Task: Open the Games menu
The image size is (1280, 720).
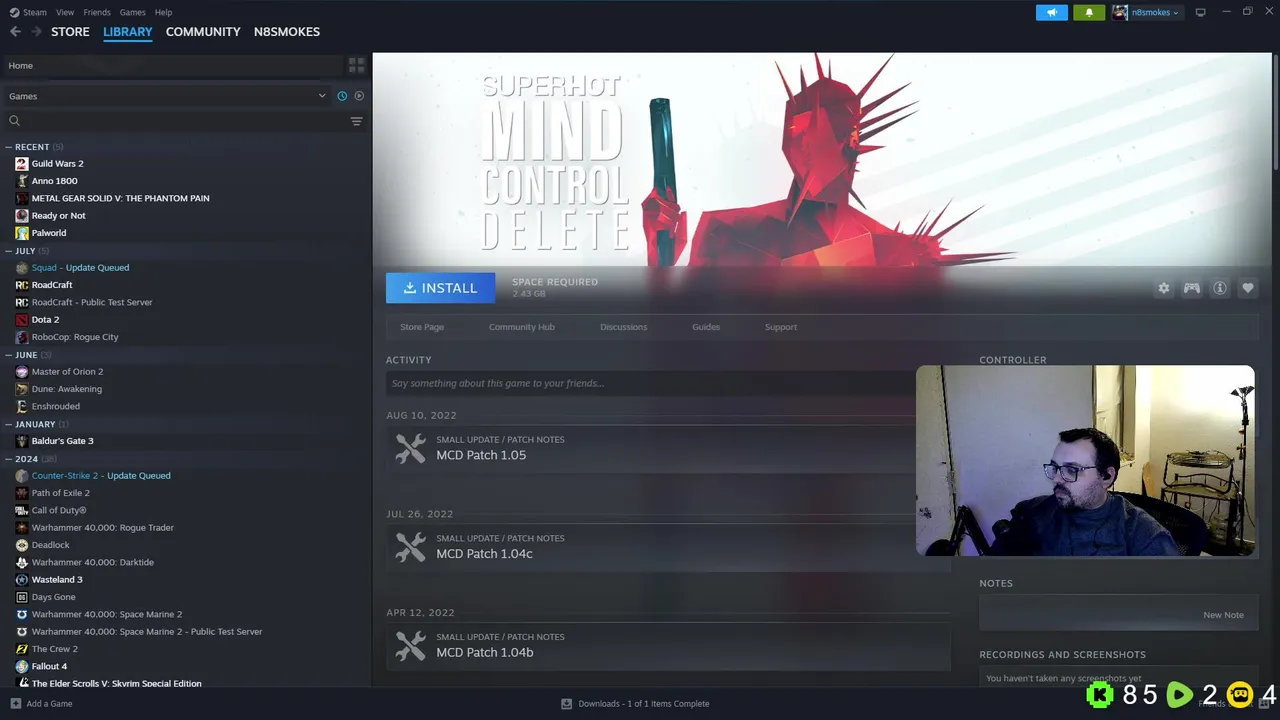Action: 132,12
